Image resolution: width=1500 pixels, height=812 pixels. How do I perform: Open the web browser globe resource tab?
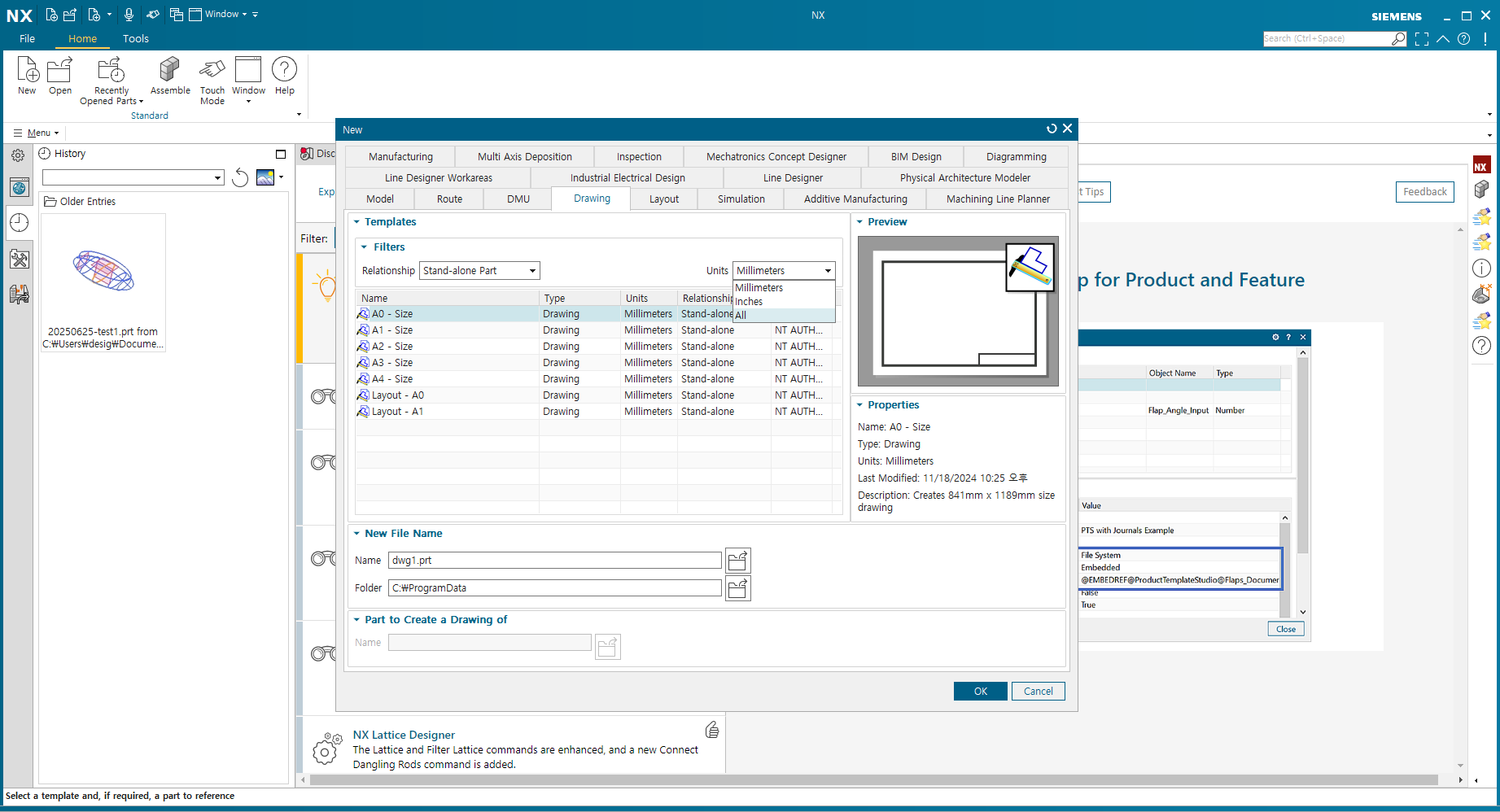[20, 188]
